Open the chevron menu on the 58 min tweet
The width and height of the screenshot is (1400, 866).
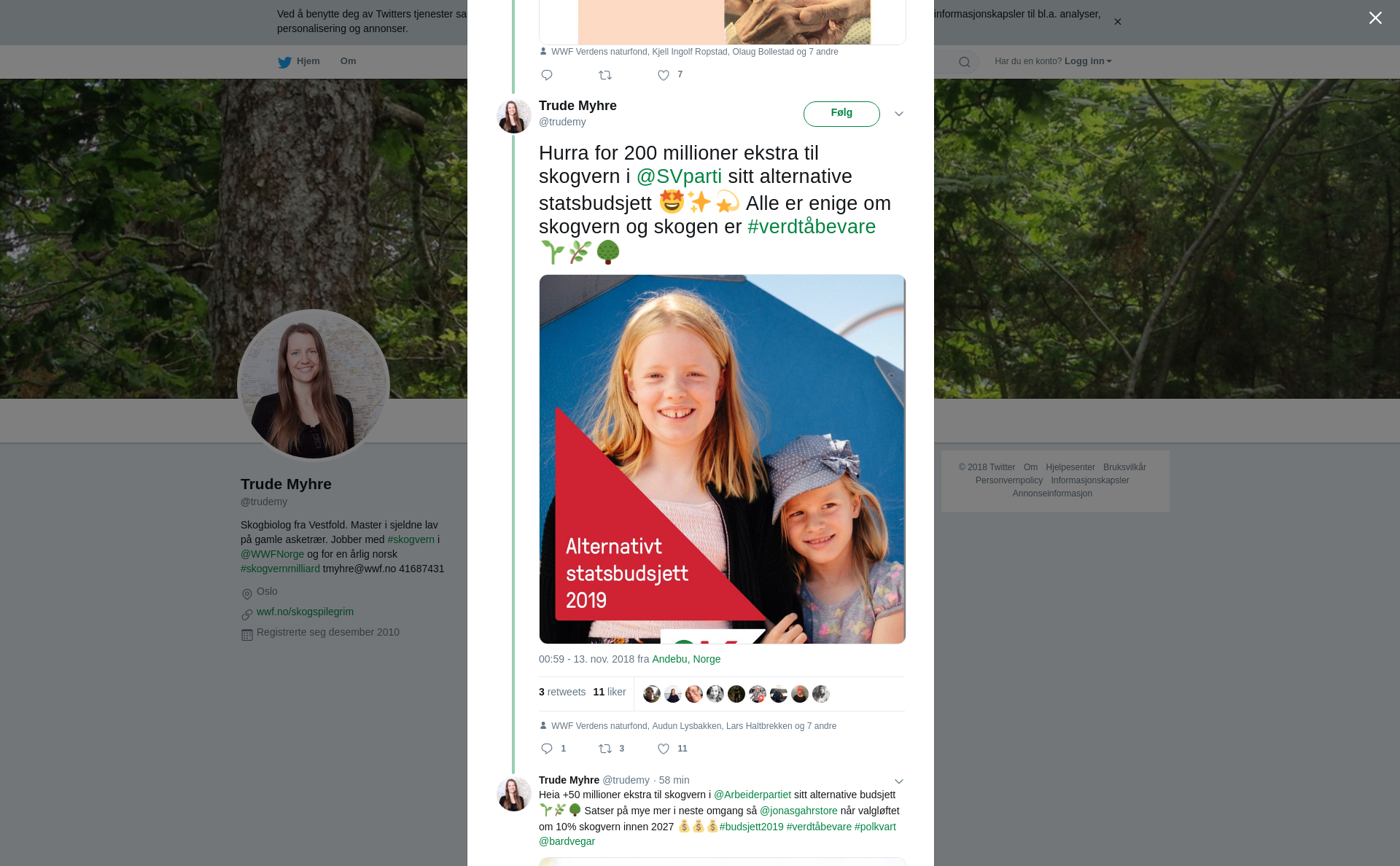[899, 781]
